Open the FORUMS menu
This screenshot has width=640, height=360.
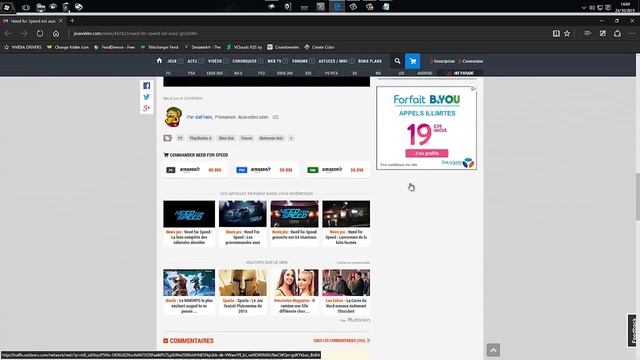click(300, 61)
